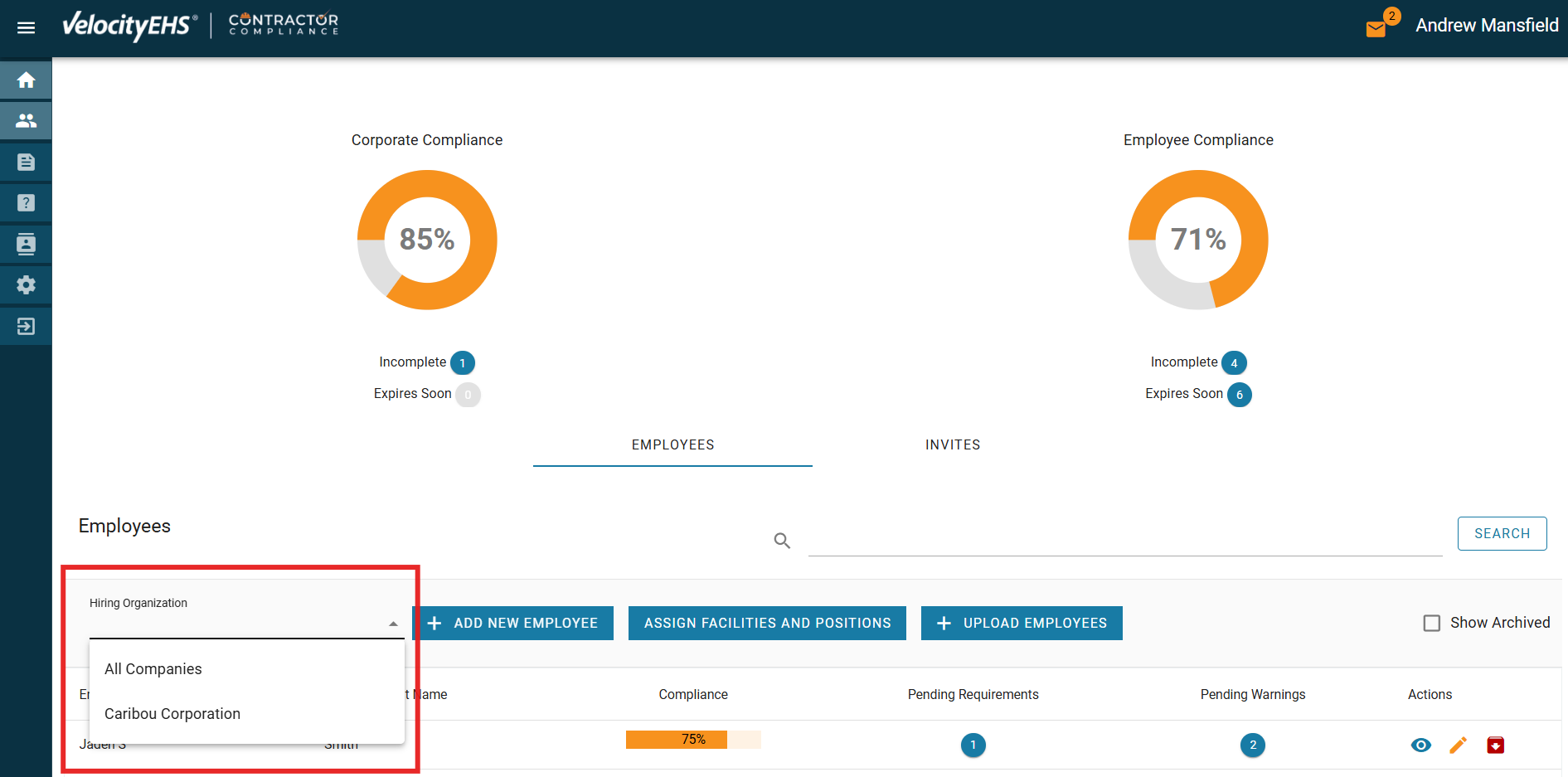
Task: Open the hamburger navigation menu
Action: click(26, 27)
